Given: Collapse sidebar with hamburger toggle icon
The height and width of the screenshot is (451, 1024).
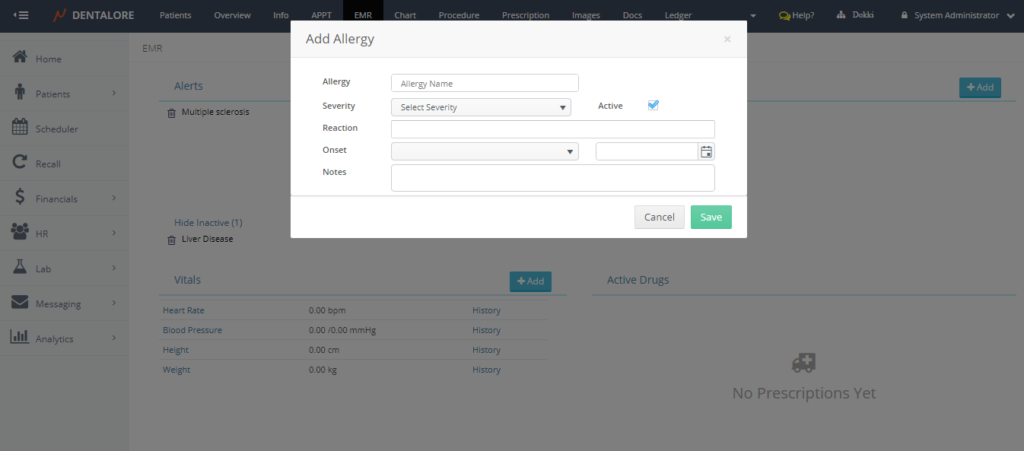Looking at the screenshot, I should (21, 15).
